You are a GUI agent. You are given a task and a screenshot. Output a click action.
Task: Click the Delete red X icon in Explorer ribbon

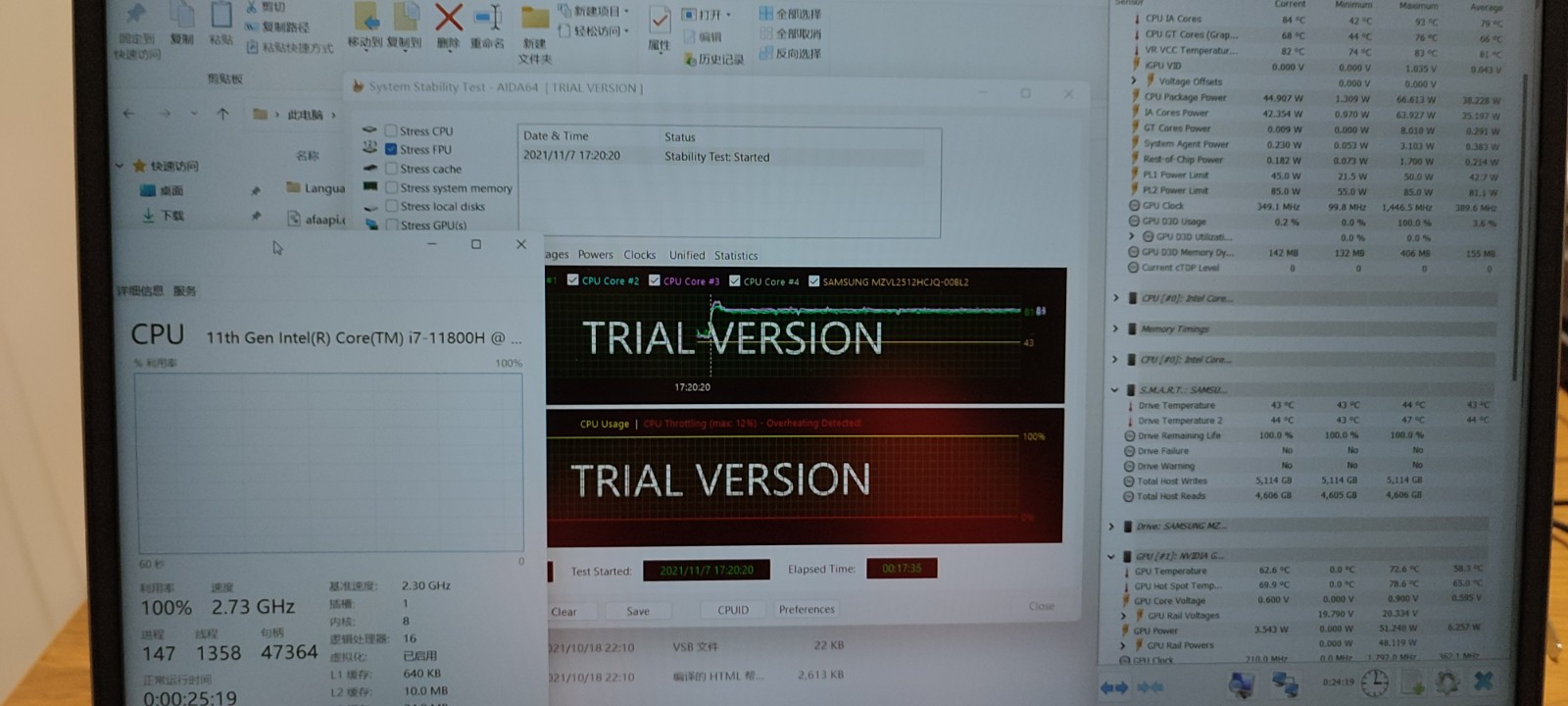tap(449, 17)
